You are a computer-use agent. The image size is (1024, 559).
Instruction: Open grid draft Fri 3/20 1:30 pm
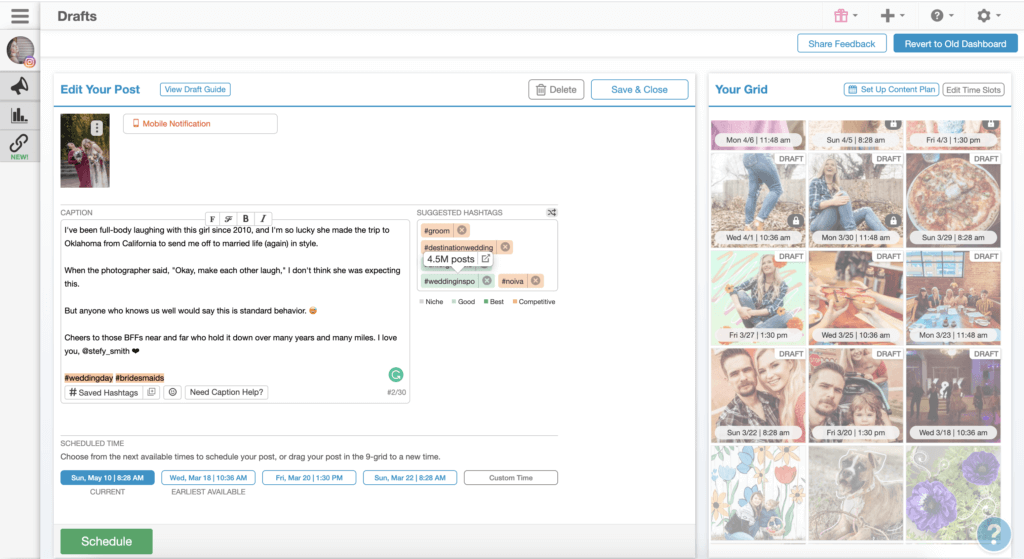coord(856,395)
